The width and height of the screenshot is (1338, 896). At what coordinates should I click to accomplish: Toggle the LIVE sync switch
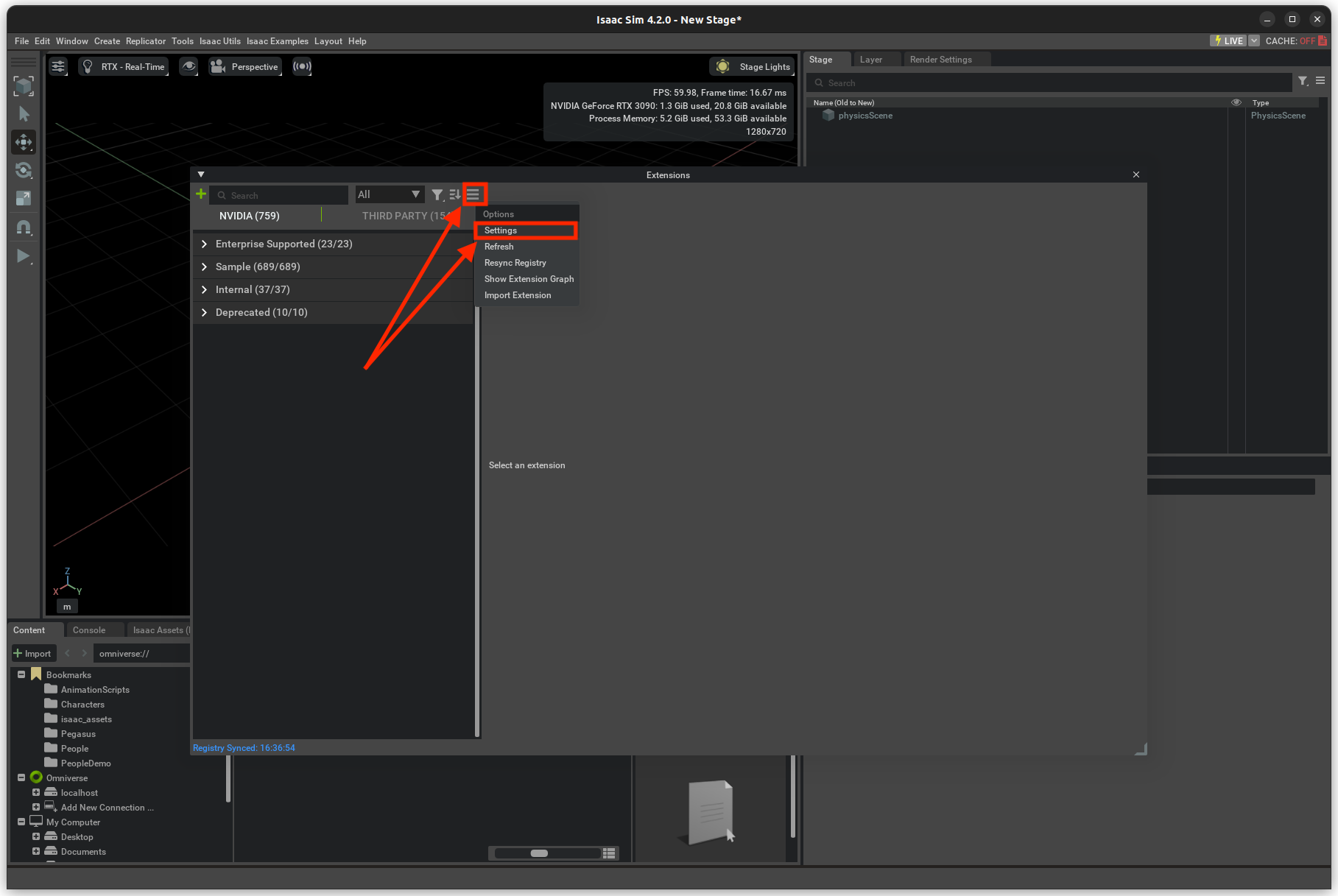(x=1228, y=40)
